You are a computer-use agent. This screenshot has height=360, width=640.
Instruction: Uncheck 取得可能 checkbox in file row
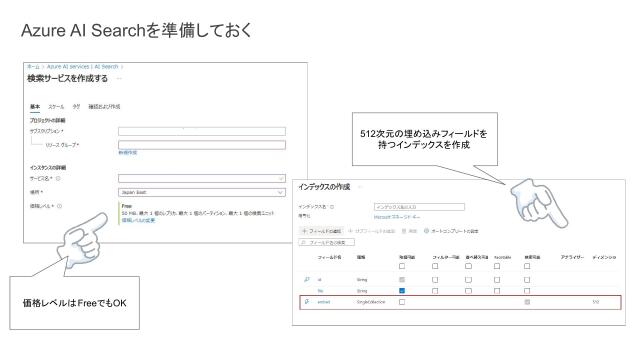pos(402,291)
